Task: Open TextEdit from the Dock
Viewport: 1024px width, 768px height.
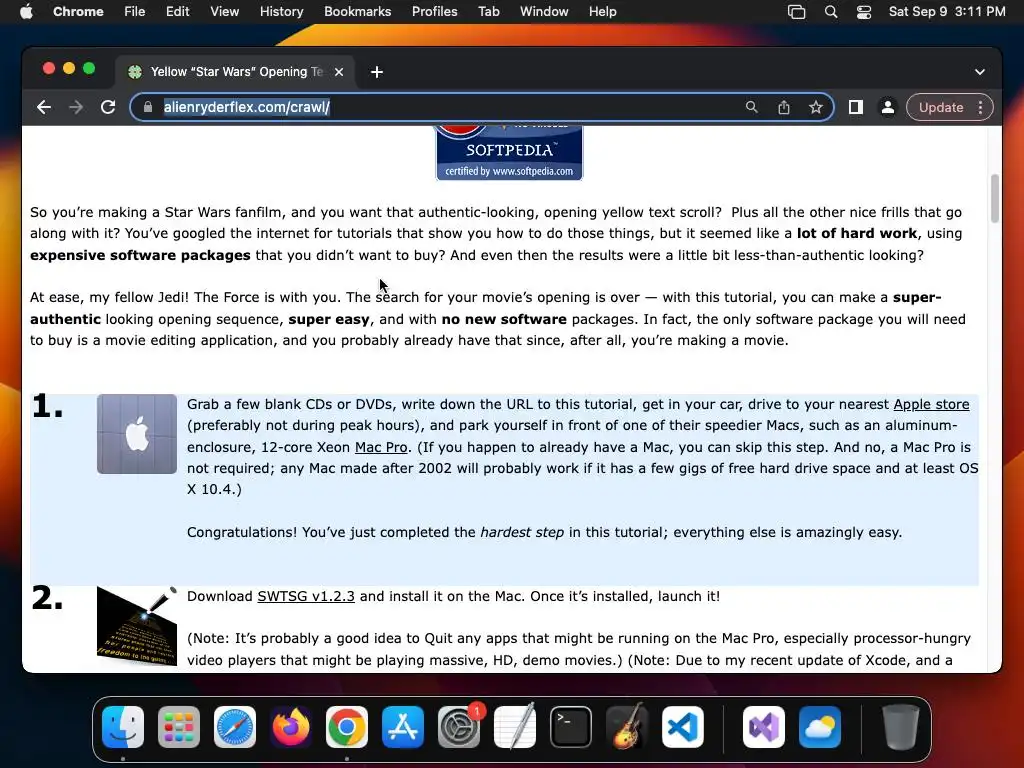Action: point(515,727)
